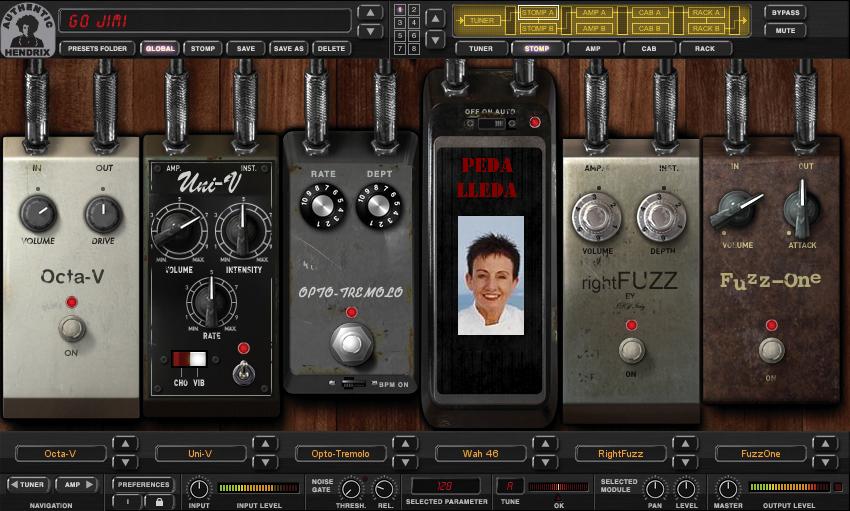Click the Stomp A block in signal chain

(x=537, y=13)
